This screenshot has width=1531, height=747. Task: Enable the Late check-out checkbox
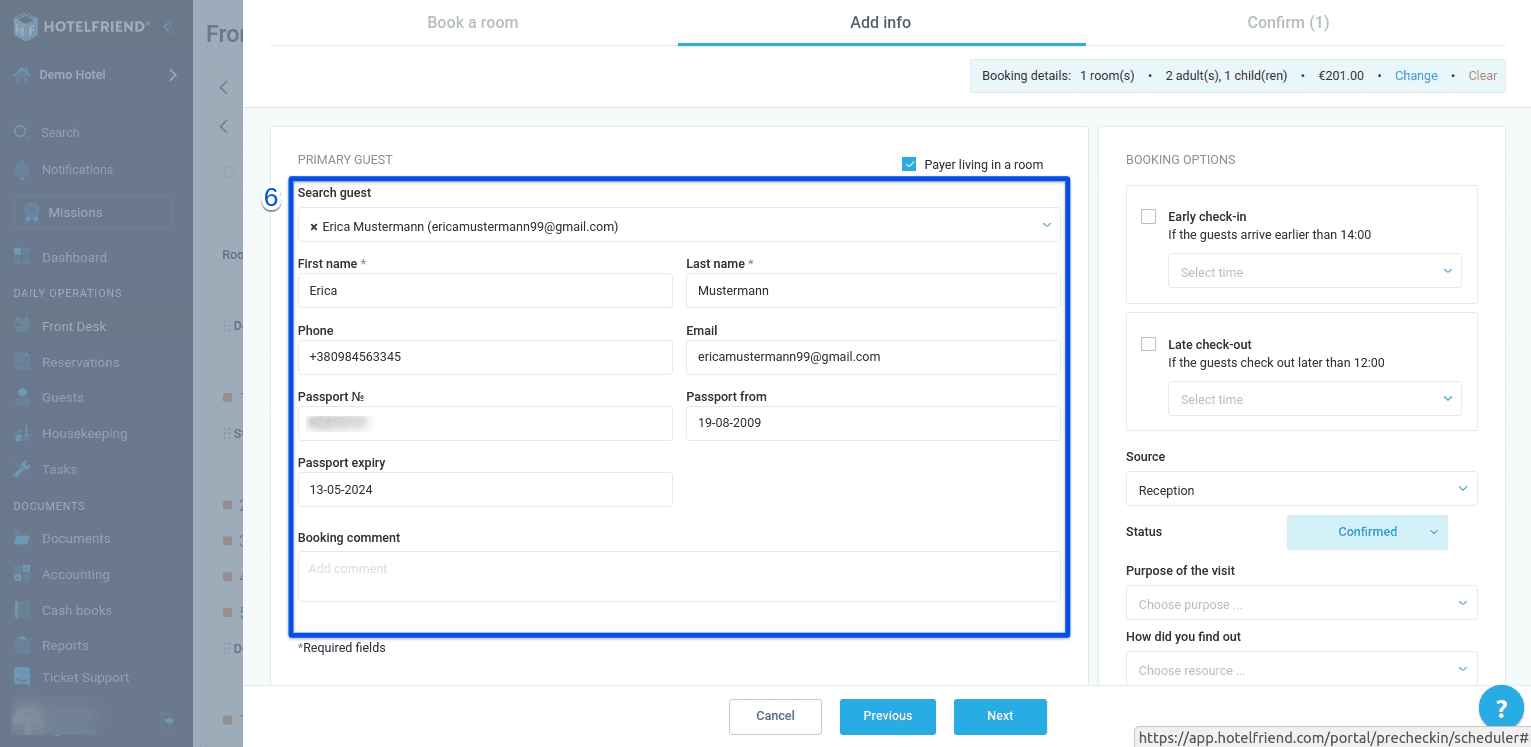click(1147, 343)
